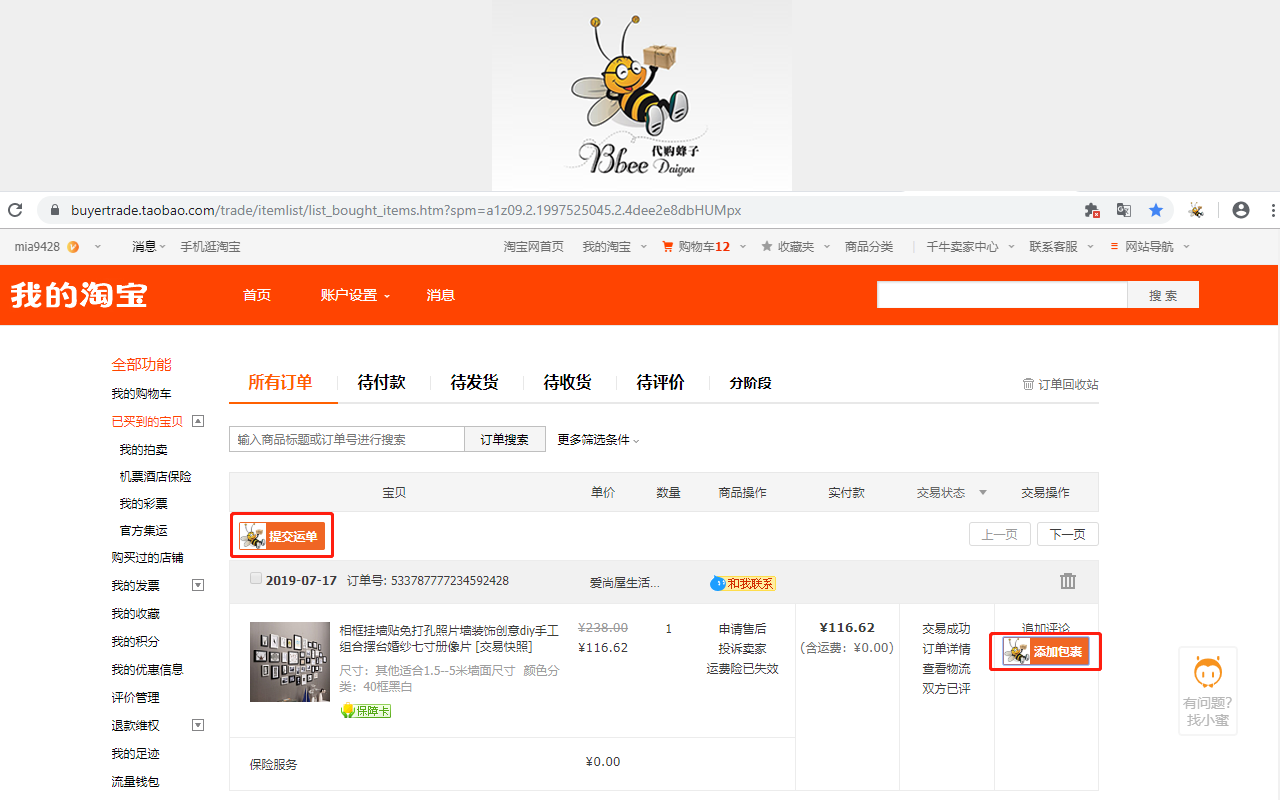
Task: Expand the 我的发票 sidebar section
Action: coord(198,585)
